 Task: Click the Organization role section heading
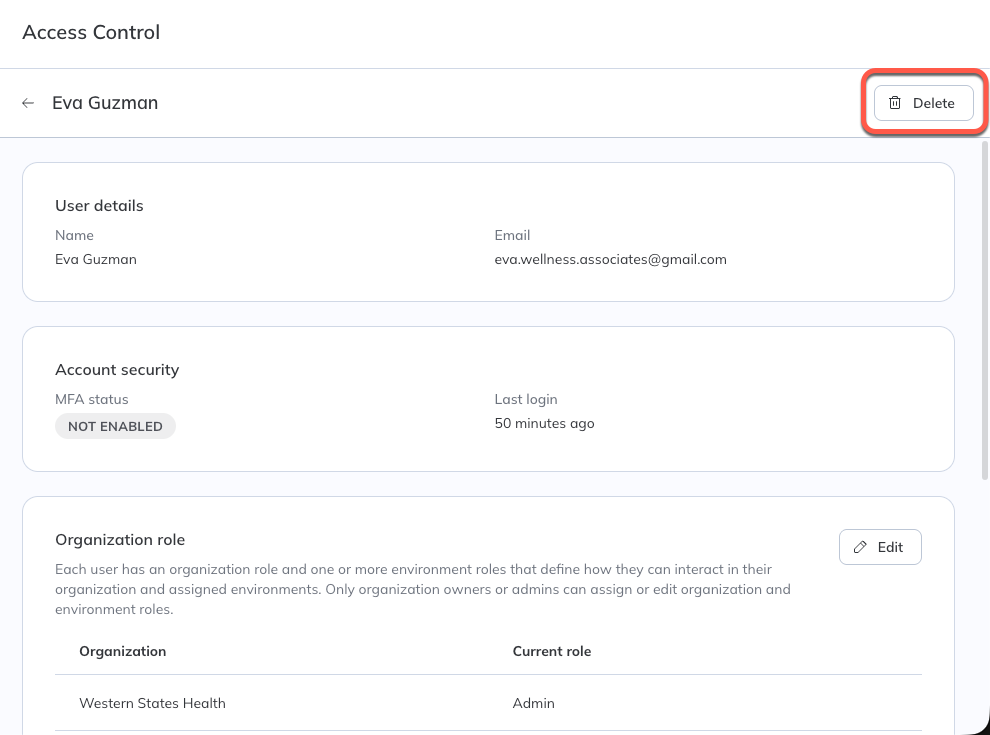tap(120, 540)
